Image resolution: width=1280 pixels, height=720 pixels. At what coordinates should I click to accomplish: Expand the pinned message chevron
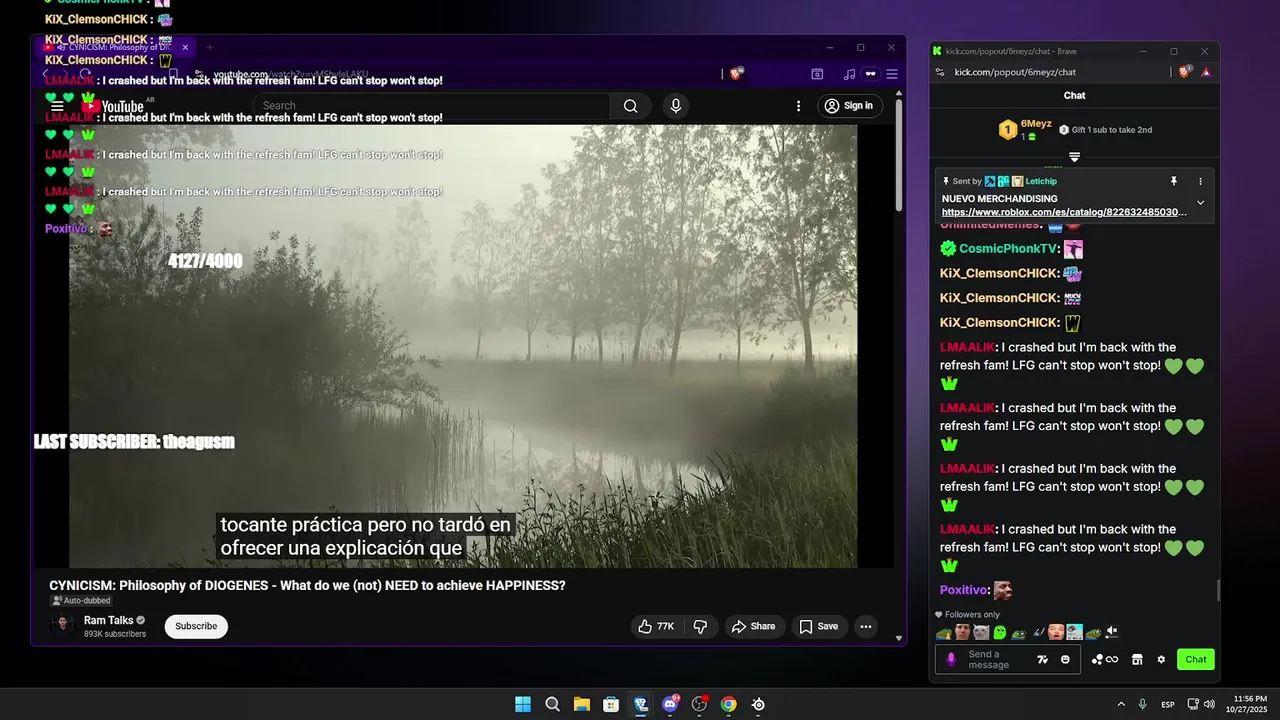(1201, 203)
